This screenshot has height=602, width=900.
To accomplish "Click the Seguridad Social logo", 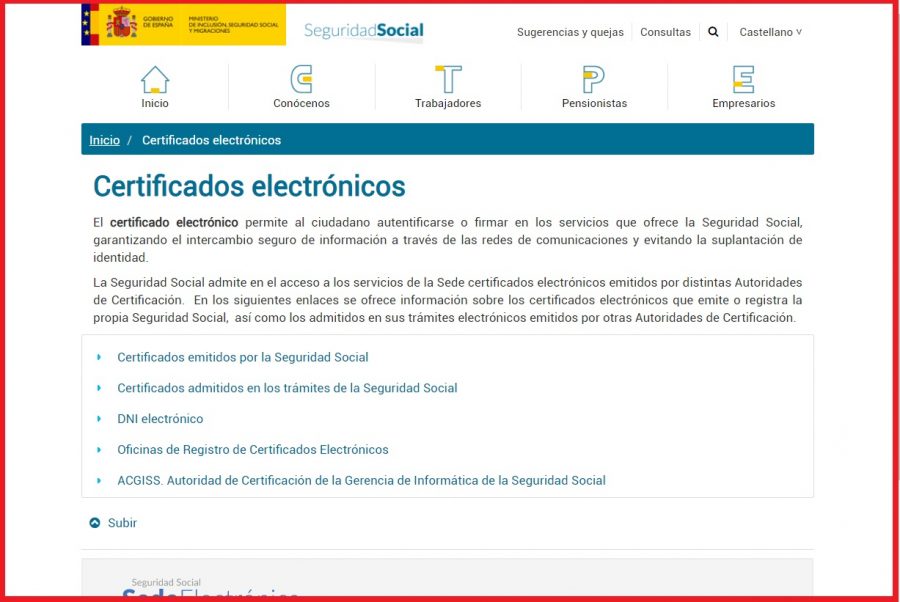I will [x=363, y=31].
